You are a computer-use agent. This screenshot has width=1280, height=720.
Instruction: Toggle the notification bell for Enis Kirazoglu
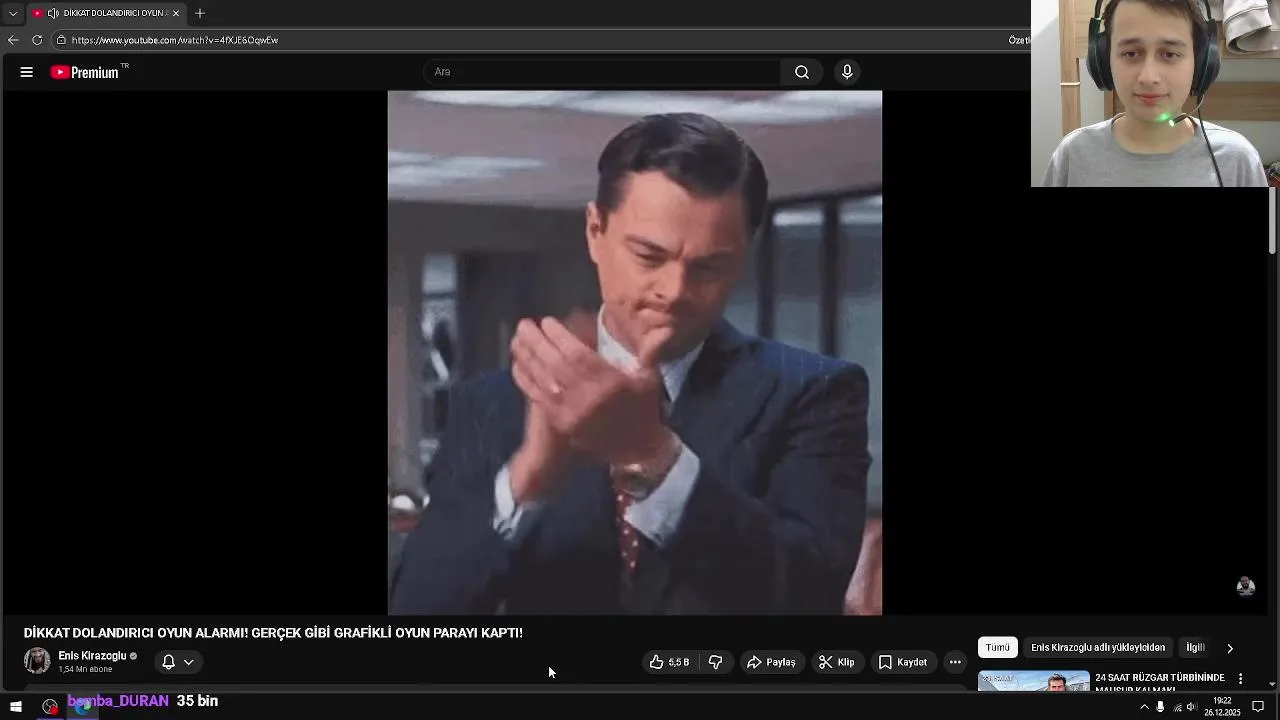click(x=168, y=662)
